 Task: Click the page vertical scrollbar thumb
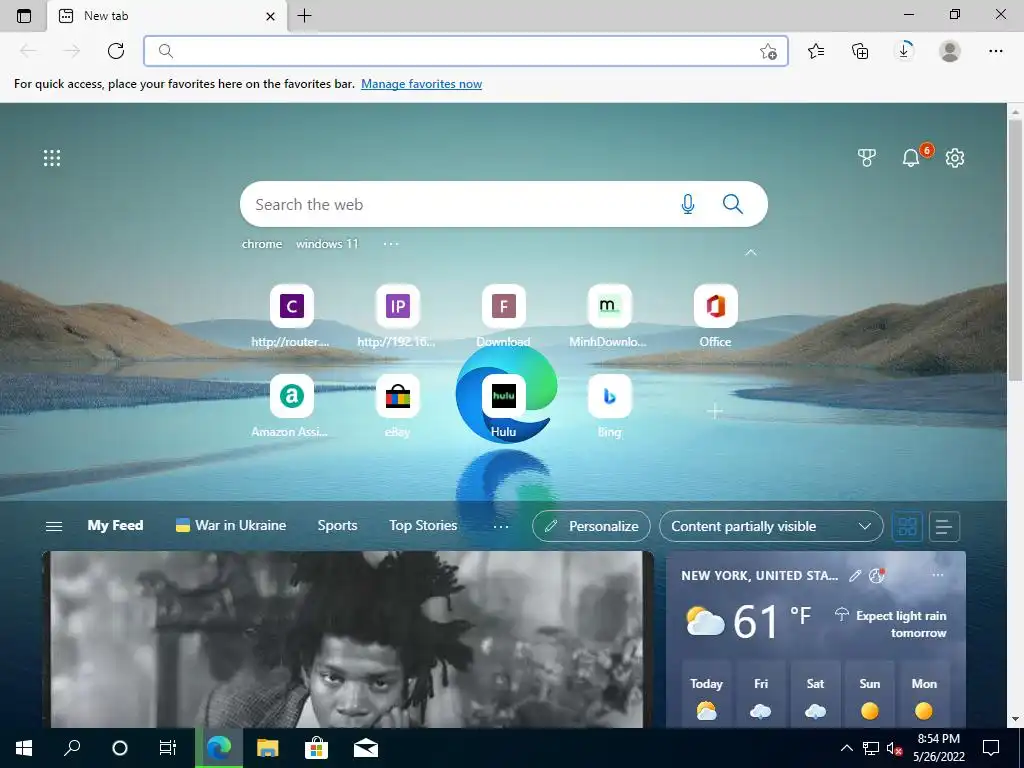(x=1016, y=249)
